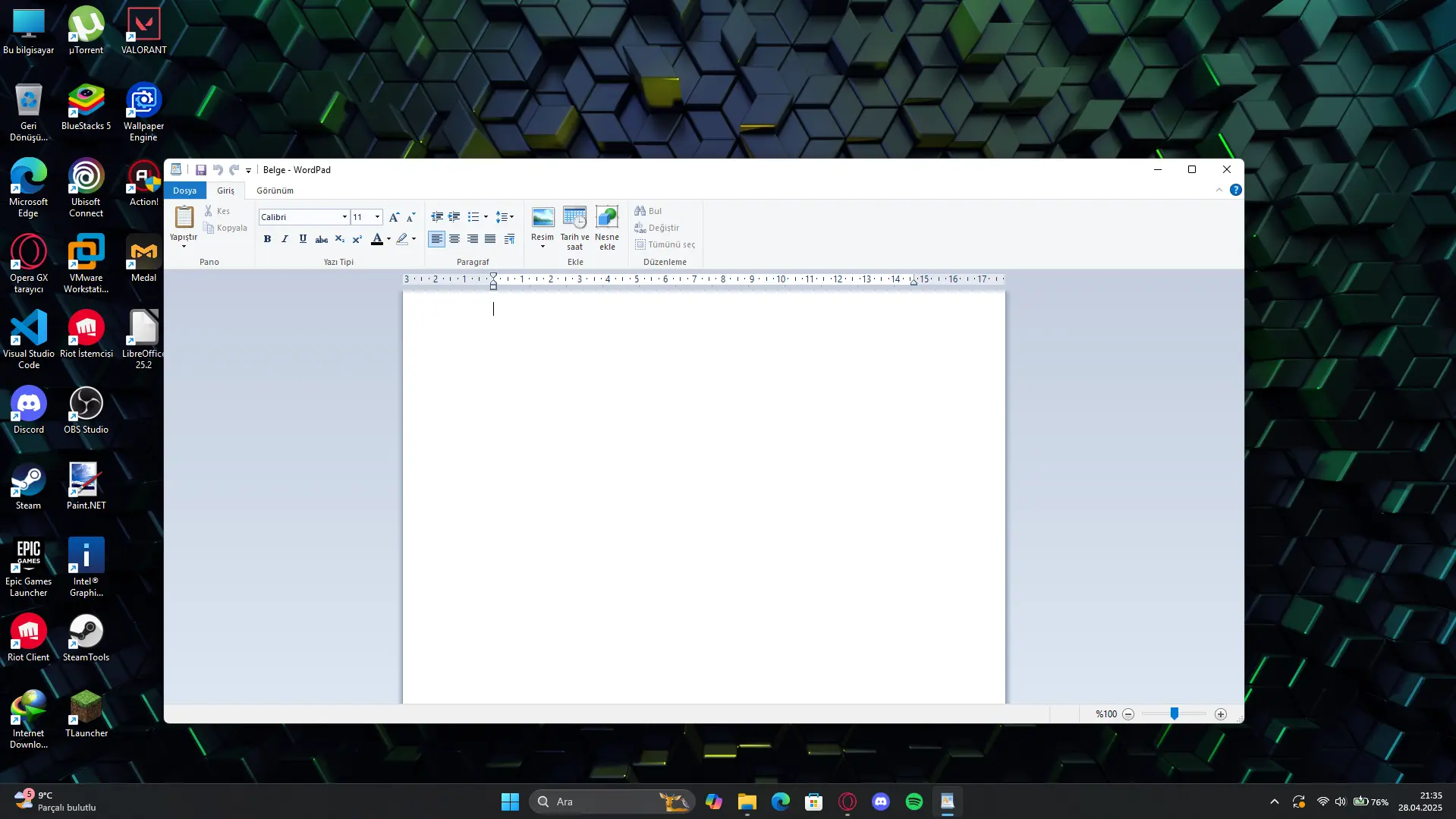Image resolution: width=1456 pixels, height=819 pixels.
Task: Zoom out with the minus button
Action: point(1128,714)
